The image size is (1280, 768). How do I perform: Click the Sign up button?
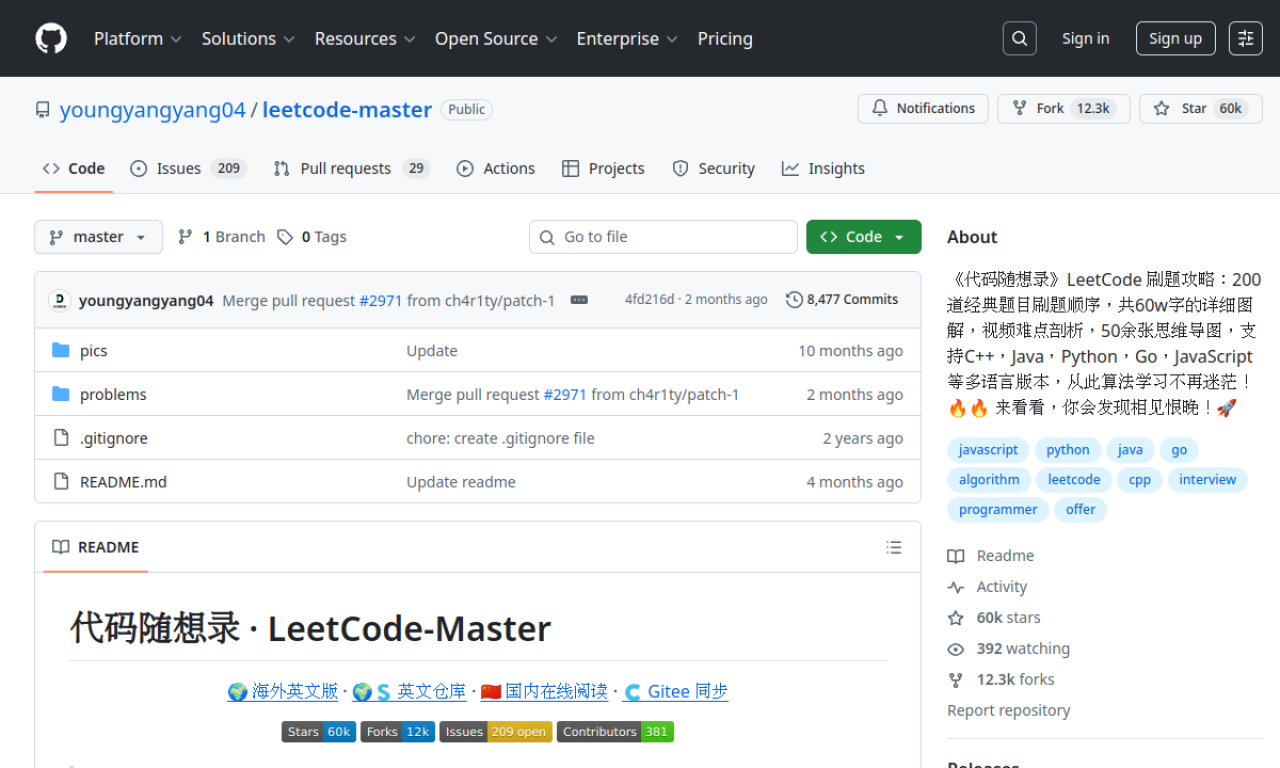(1175, 39)
